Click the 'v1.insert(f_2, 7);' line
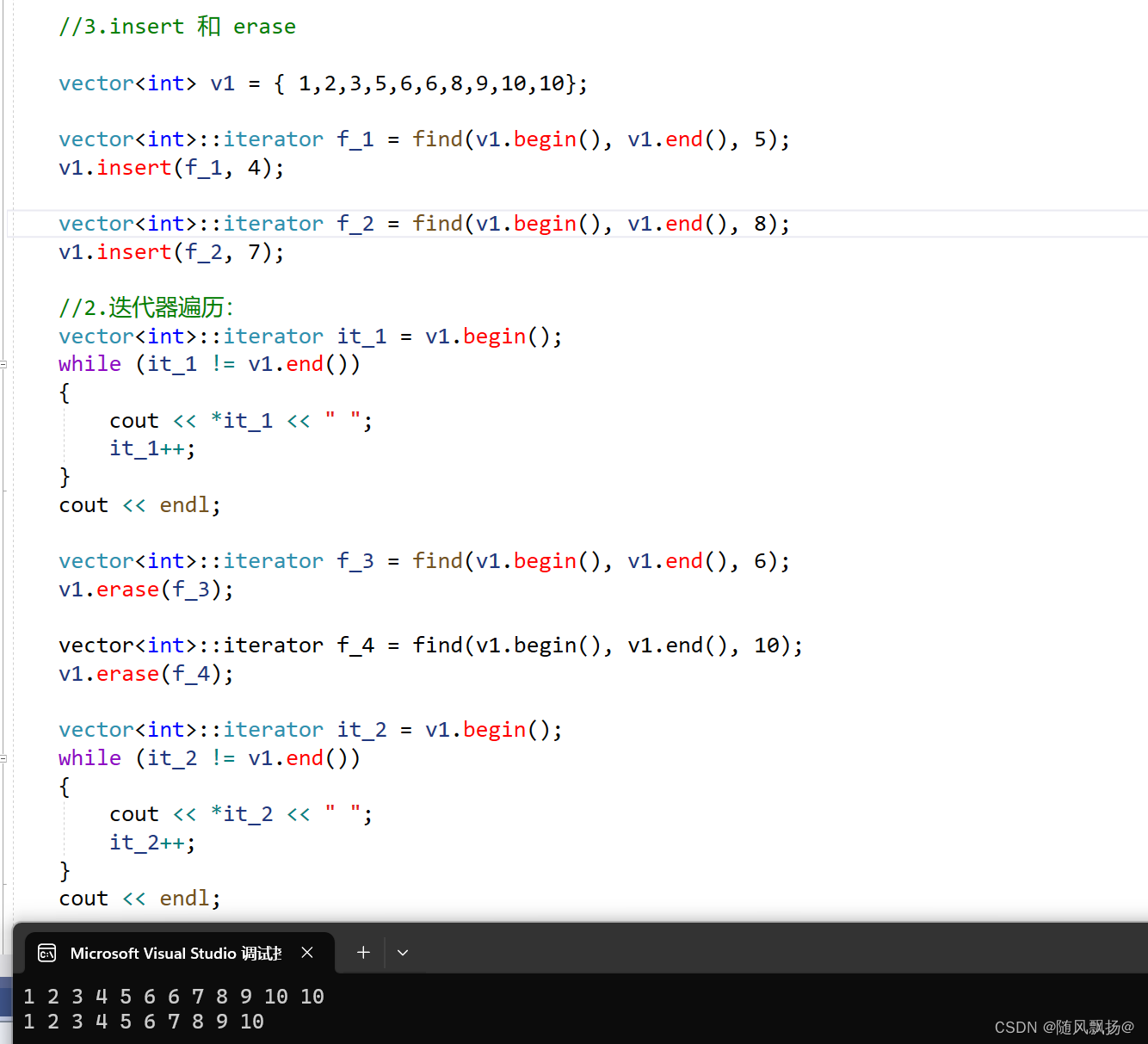Image resolution: width=1148 pixels, height=1044 pixels. [171, 252]
